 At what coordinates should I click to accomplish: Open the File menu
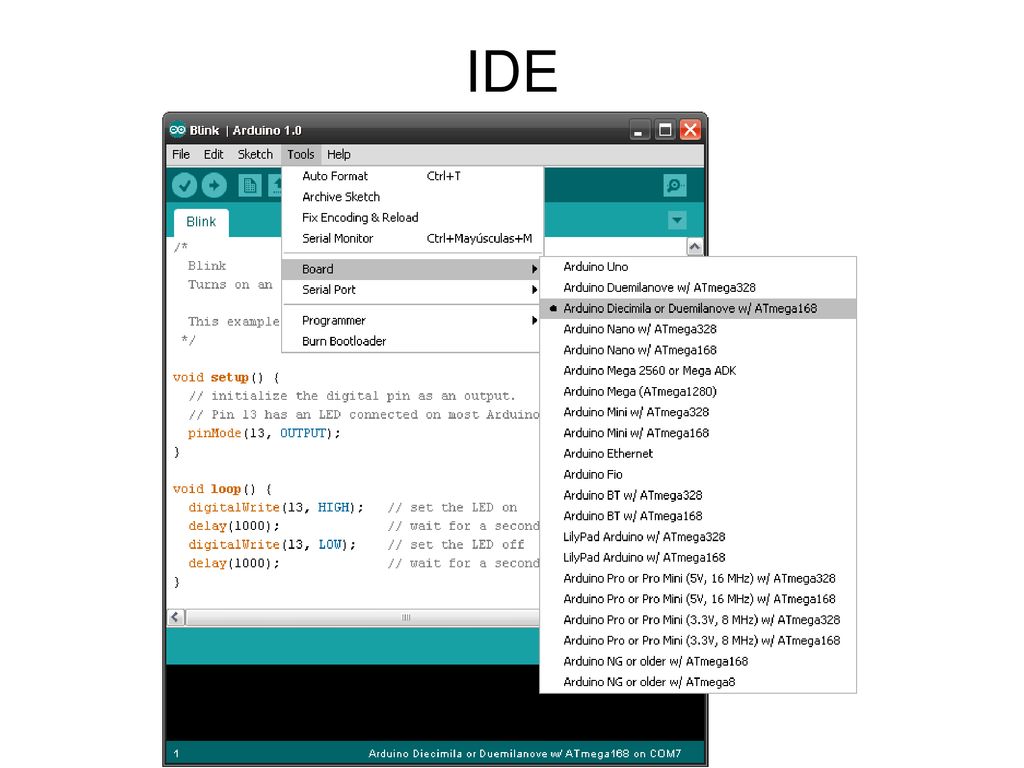tap(181, 155)
